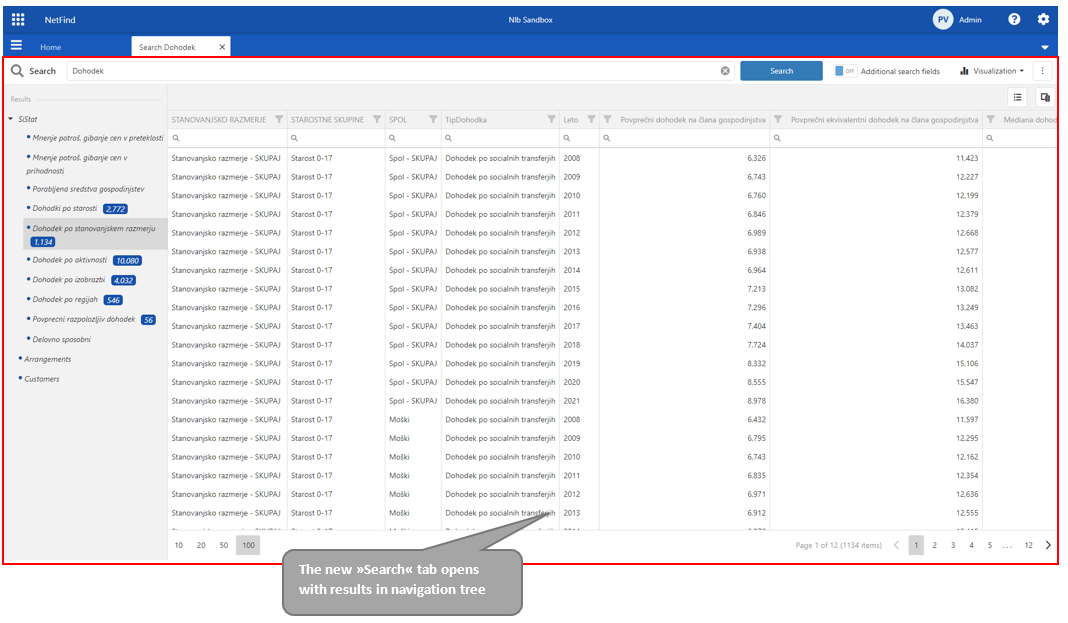Select Dohodek po regijah in results tree
1068x623 pixels.
[65, 299]
